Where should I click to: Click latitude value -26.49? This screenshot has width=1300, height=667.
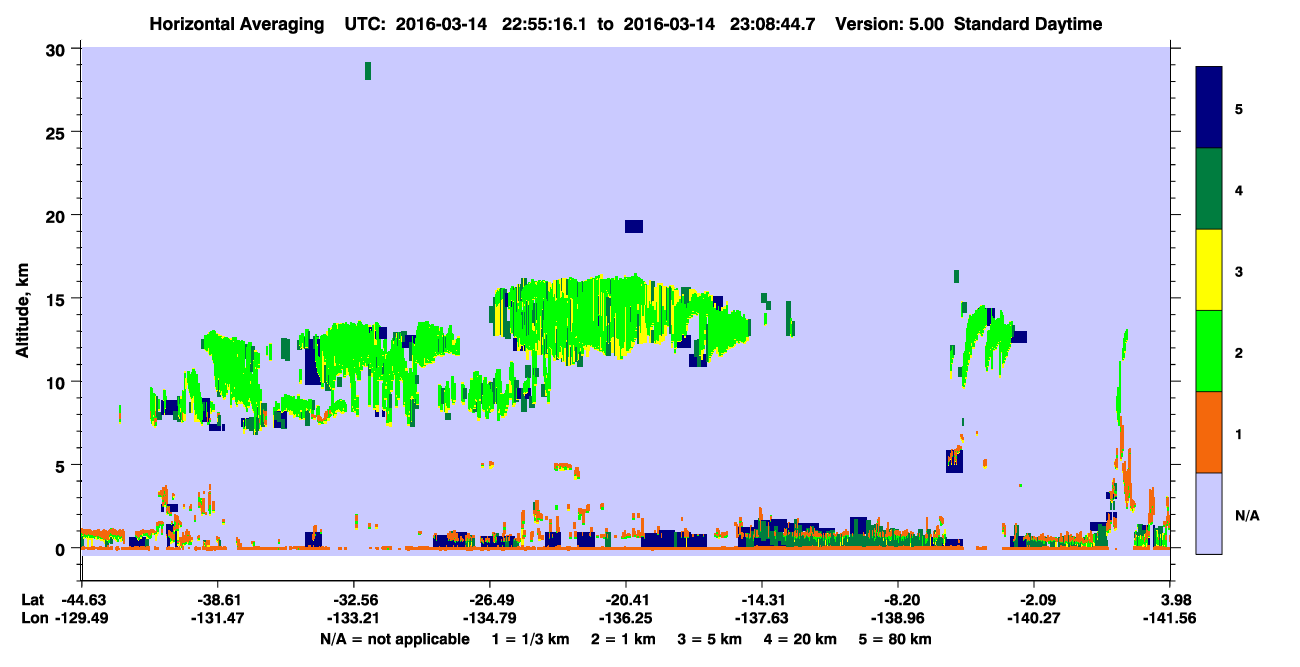click(490, 600)
